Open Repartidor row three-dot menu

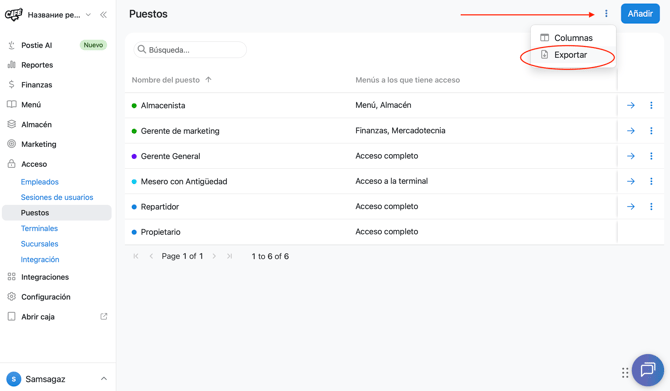click(x=651, y=206)
